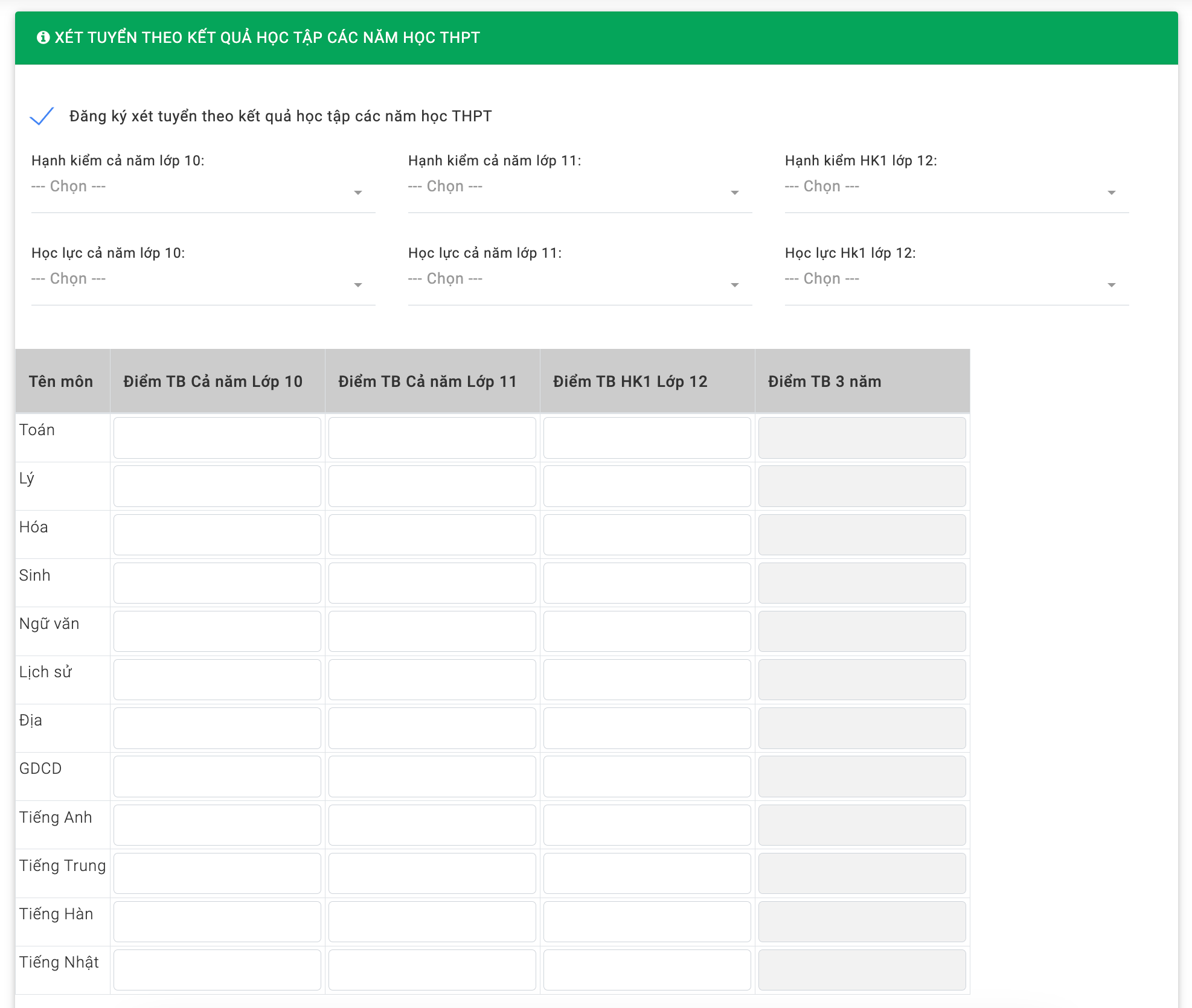Click Địa score field for Lớp 10

click(217, 728)
